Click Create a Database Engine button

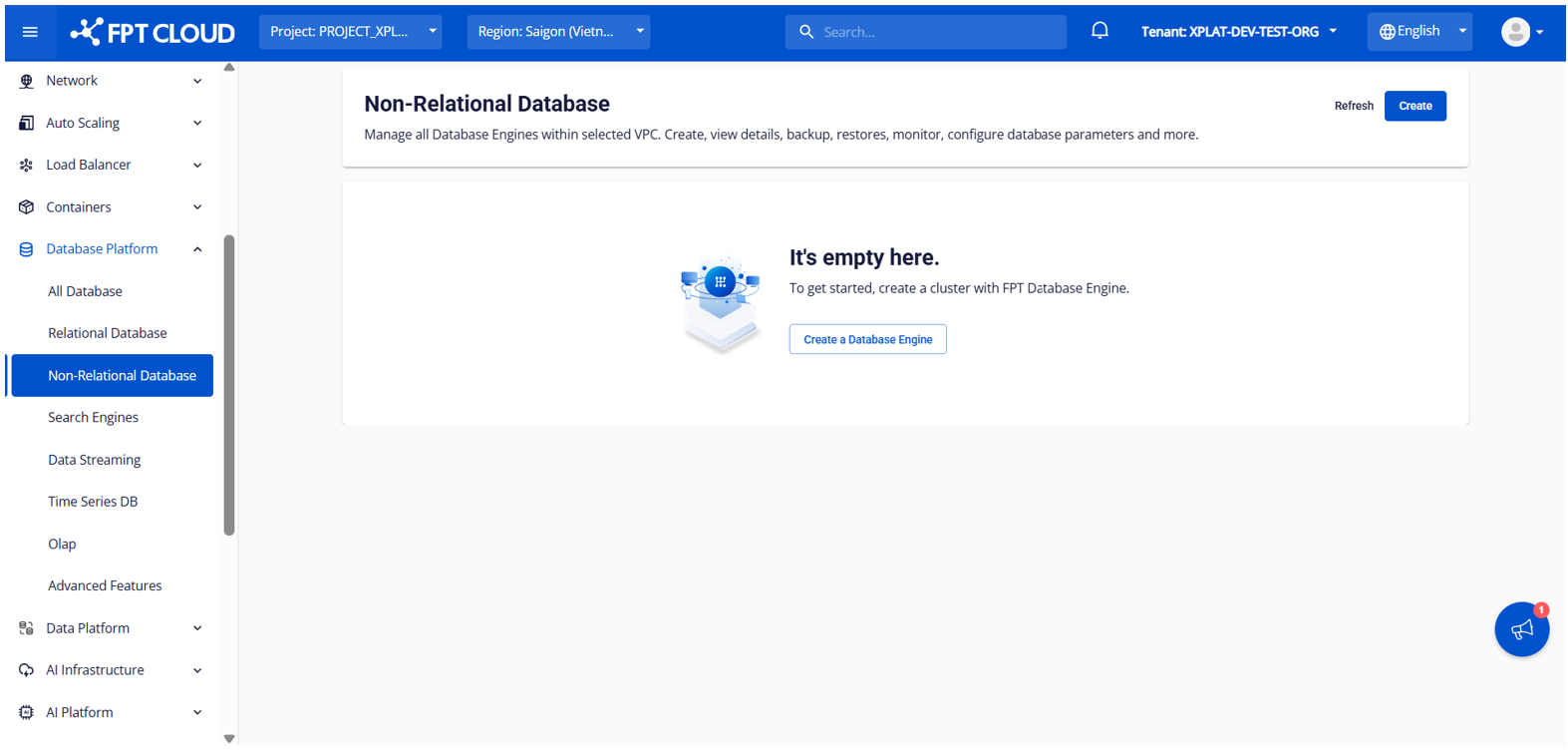pyautogui.click(x=867, y=340)
